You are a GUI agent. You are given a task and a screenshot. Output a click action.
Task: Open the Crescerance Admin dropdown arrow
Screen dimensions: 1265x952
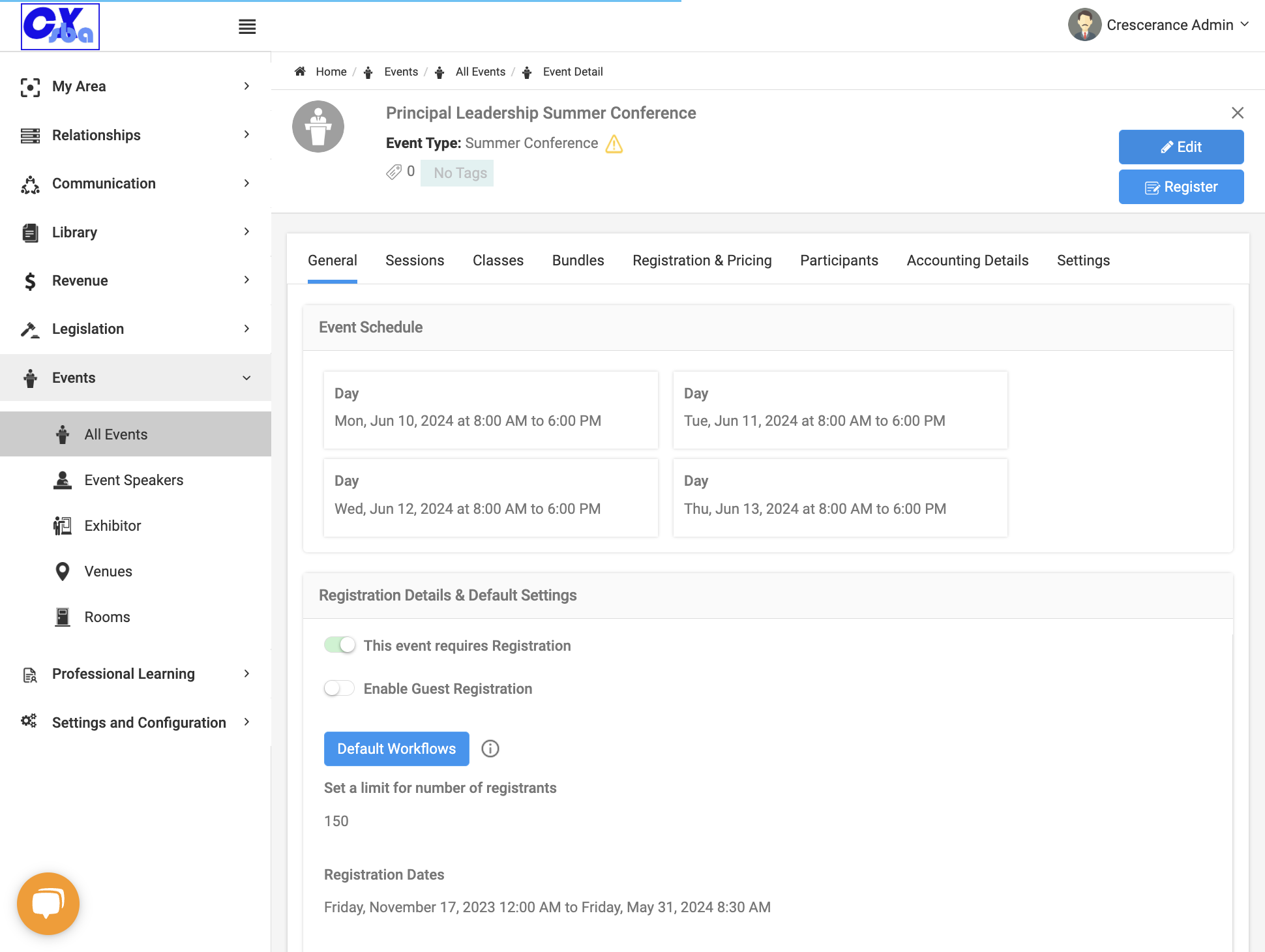coord(1244,24)
